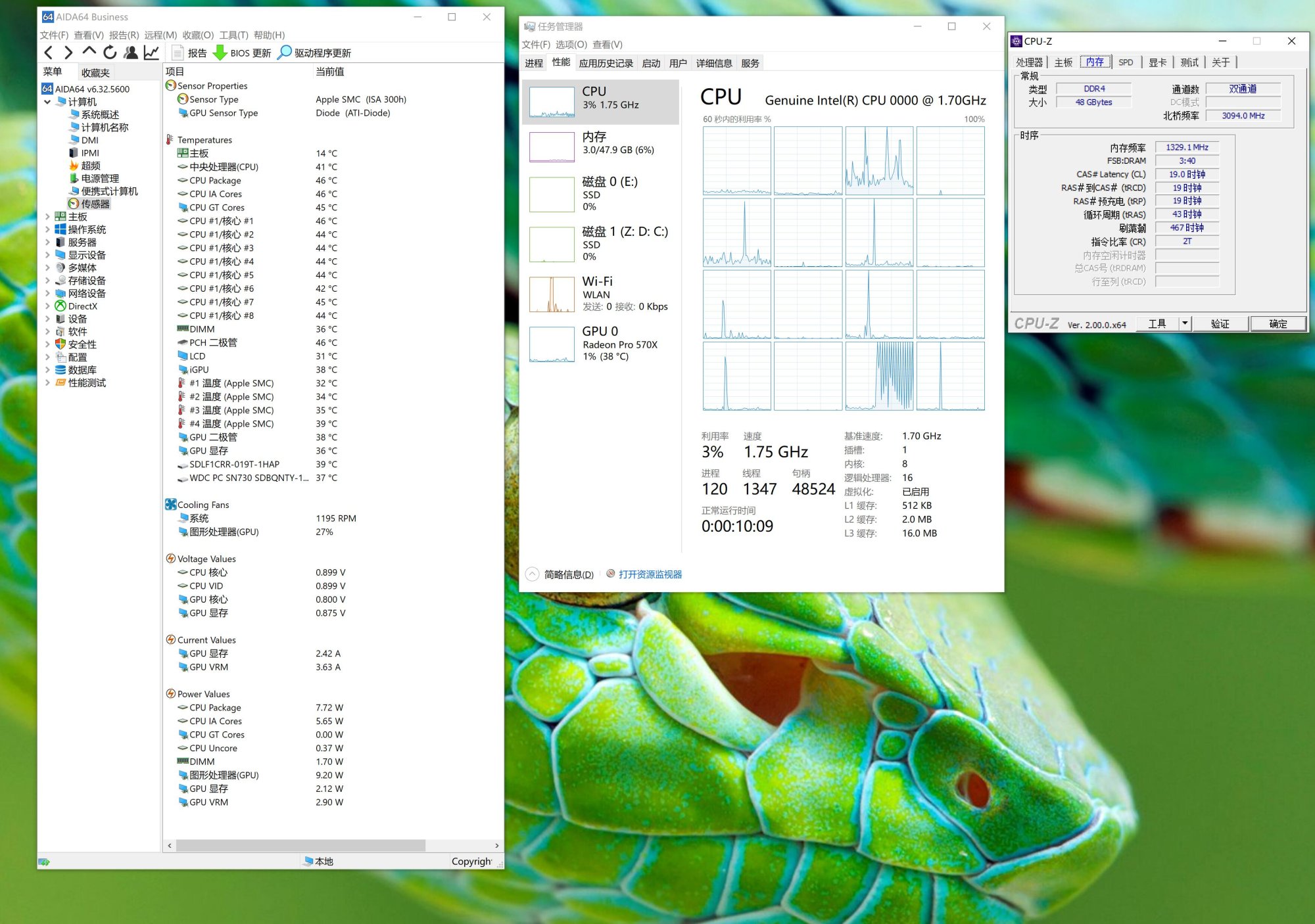The image size is (1315, 924).
Task: Expand the 存储设备 tree node
Action: click(47, 281)
